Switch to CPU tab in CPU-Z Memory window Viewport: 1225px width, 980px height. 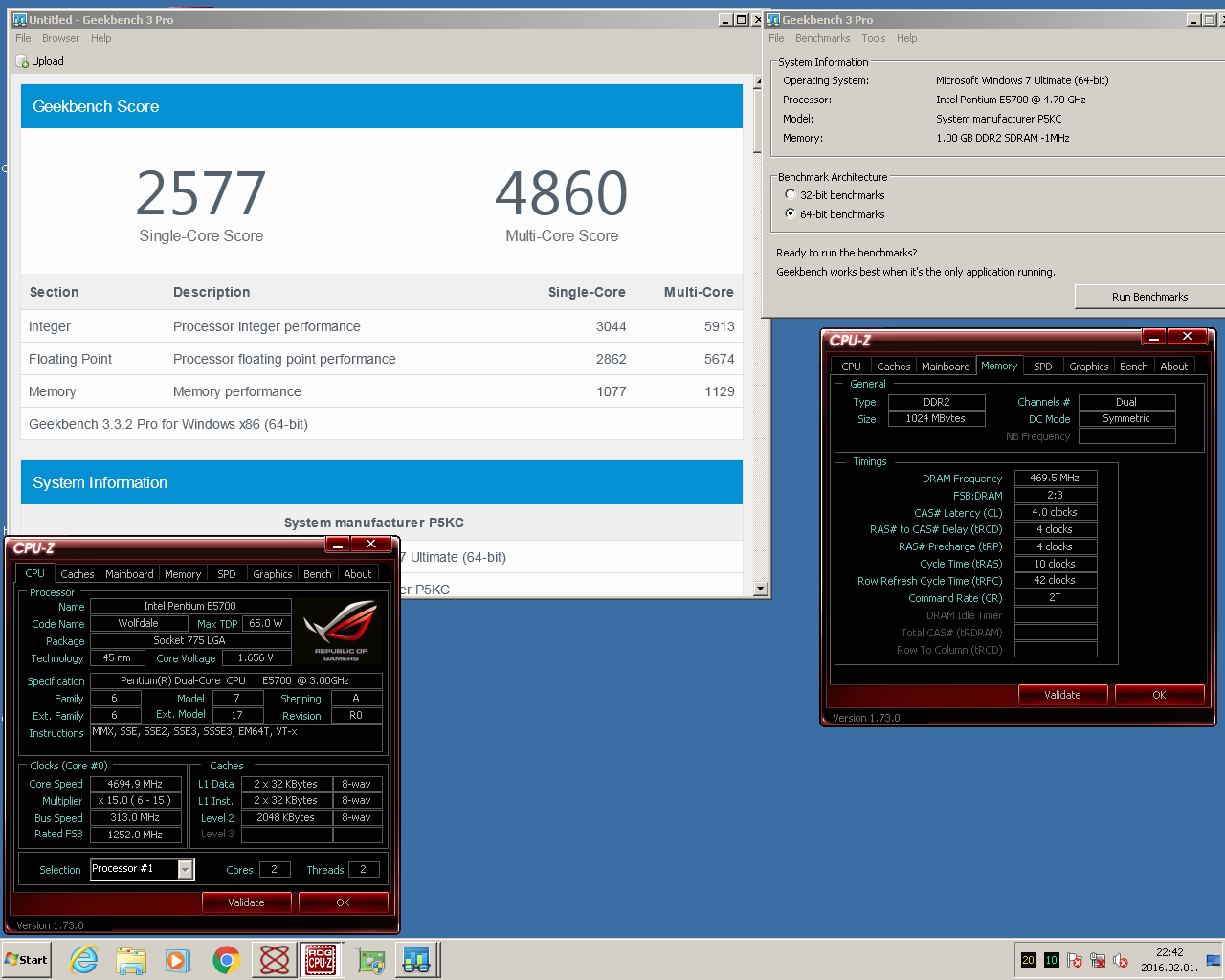[x=851, y=367]
